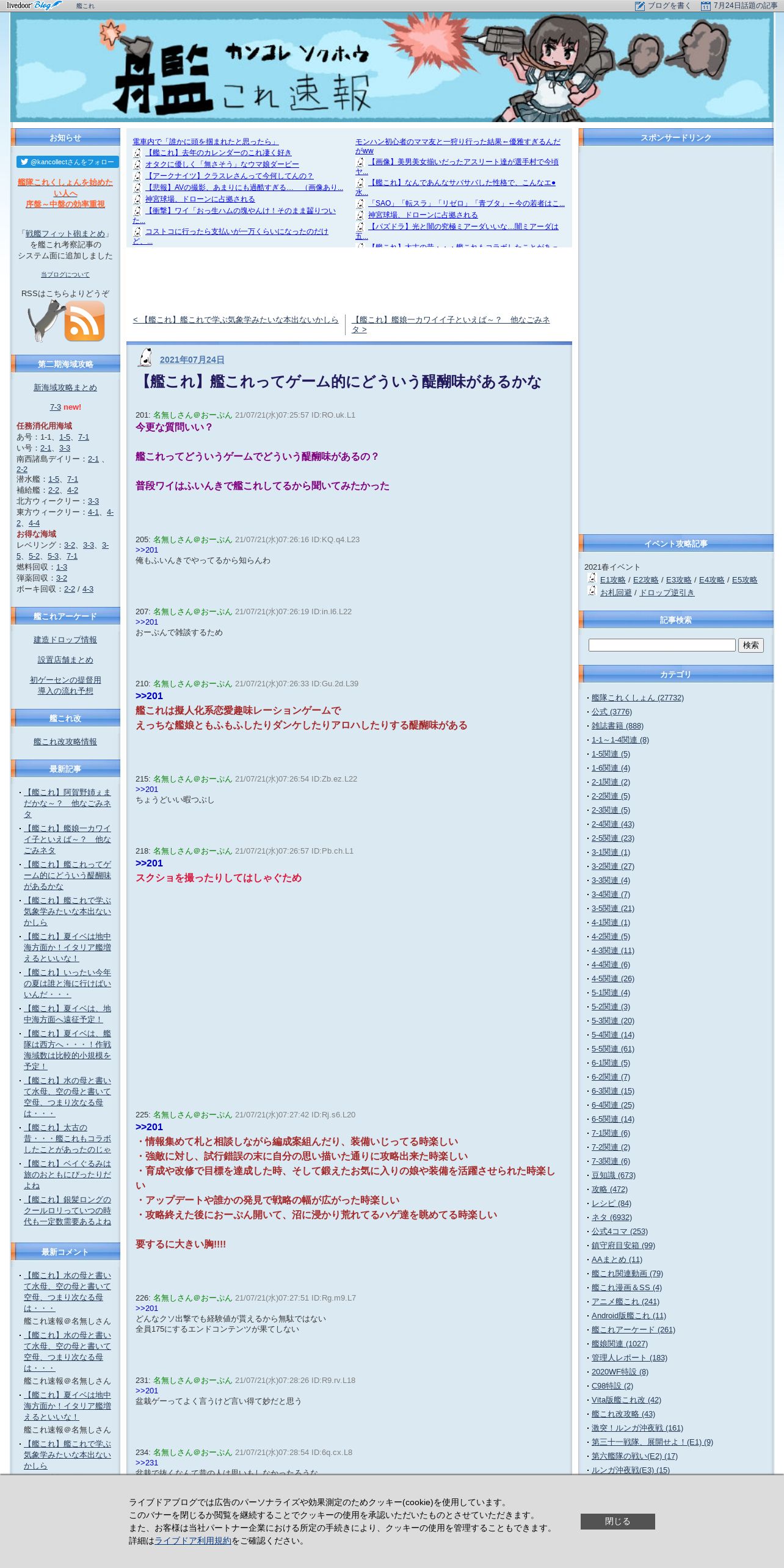This screenshot has width=784, height=1568.
Task: Click the article date 2021年07月24日
Action: coord(192,360)
